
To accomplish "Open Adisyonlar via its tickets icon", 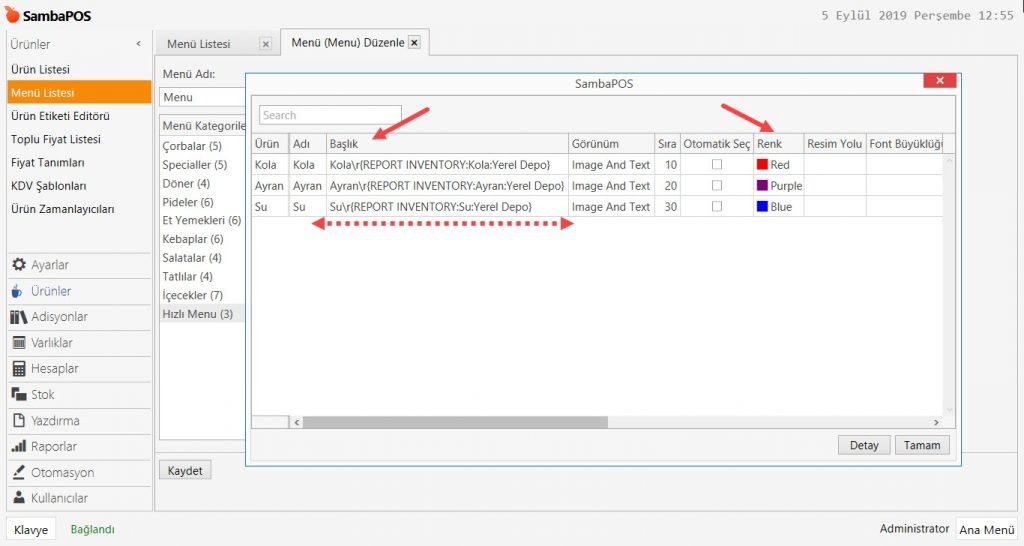I will (18, 317).
